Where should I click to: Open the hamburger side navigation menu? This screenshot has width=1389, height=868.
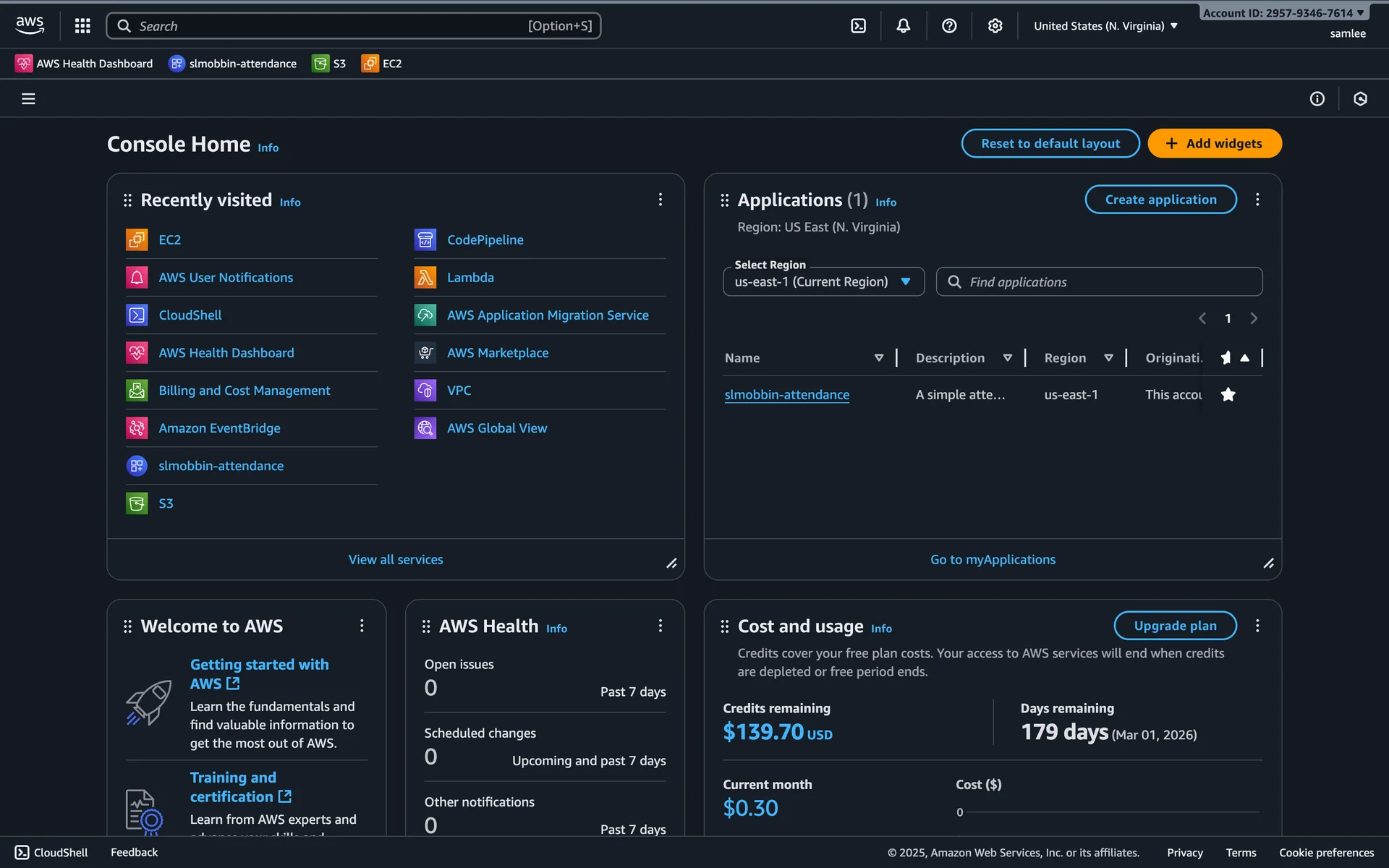(28, 98)
